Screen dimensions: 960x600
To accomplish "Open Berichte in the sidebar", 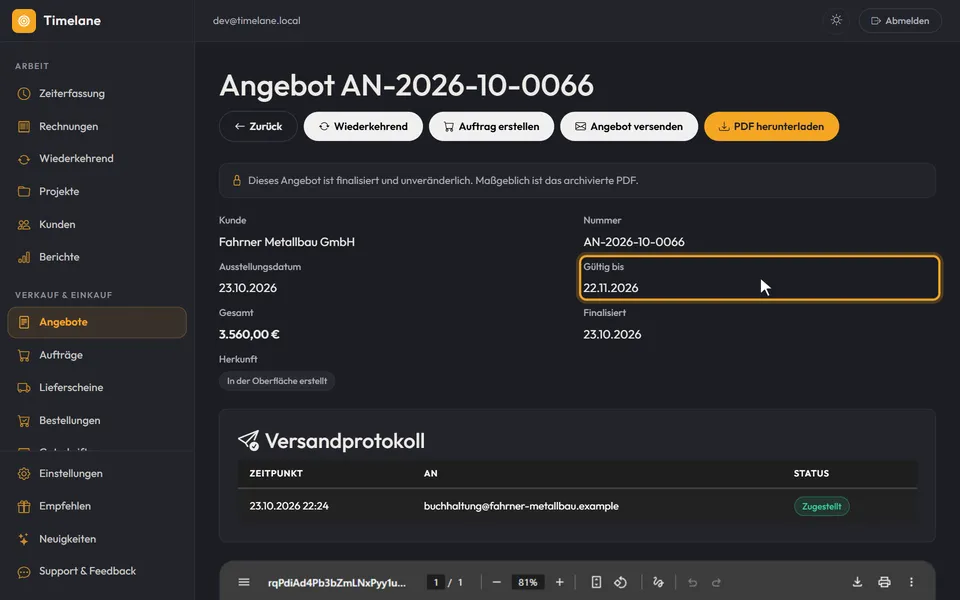I will [97, 257].
